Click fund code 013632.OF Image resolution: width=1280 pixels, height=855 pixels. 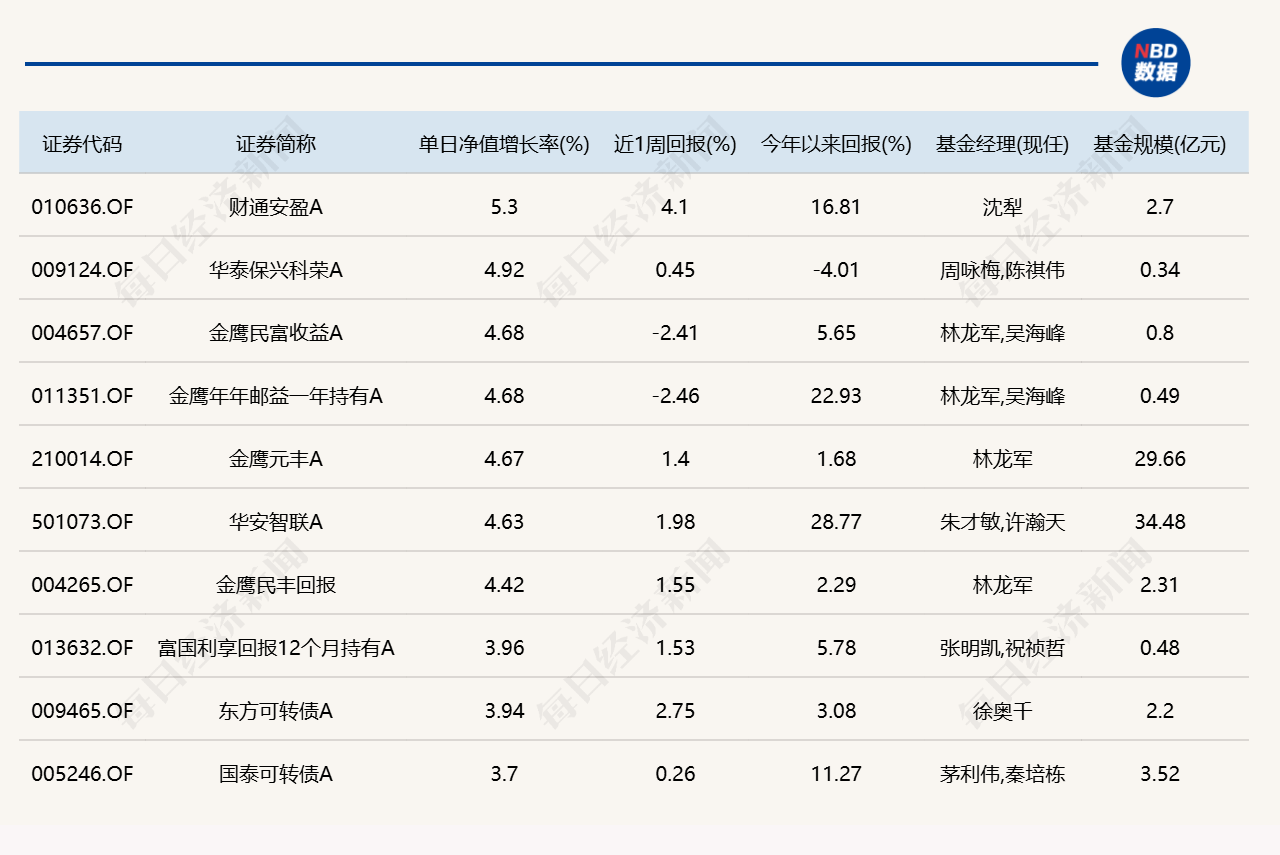[82, 648]
